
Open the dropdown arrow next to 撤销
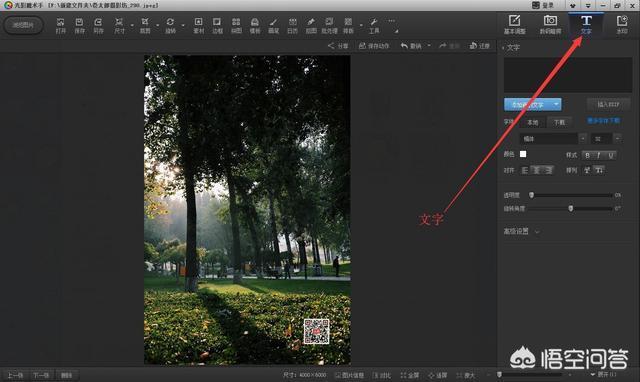(x=429, y=46)
